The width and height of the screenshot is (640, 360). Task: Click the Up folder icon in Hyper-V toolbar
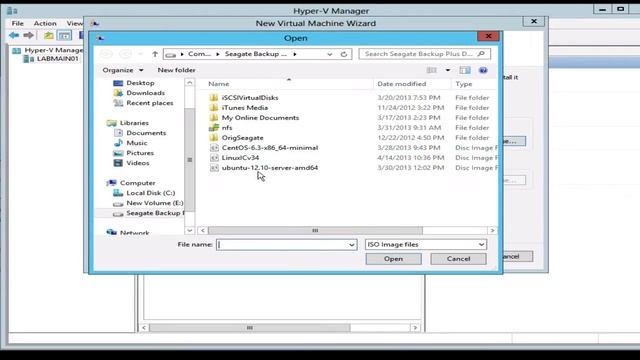coord(49,36)
